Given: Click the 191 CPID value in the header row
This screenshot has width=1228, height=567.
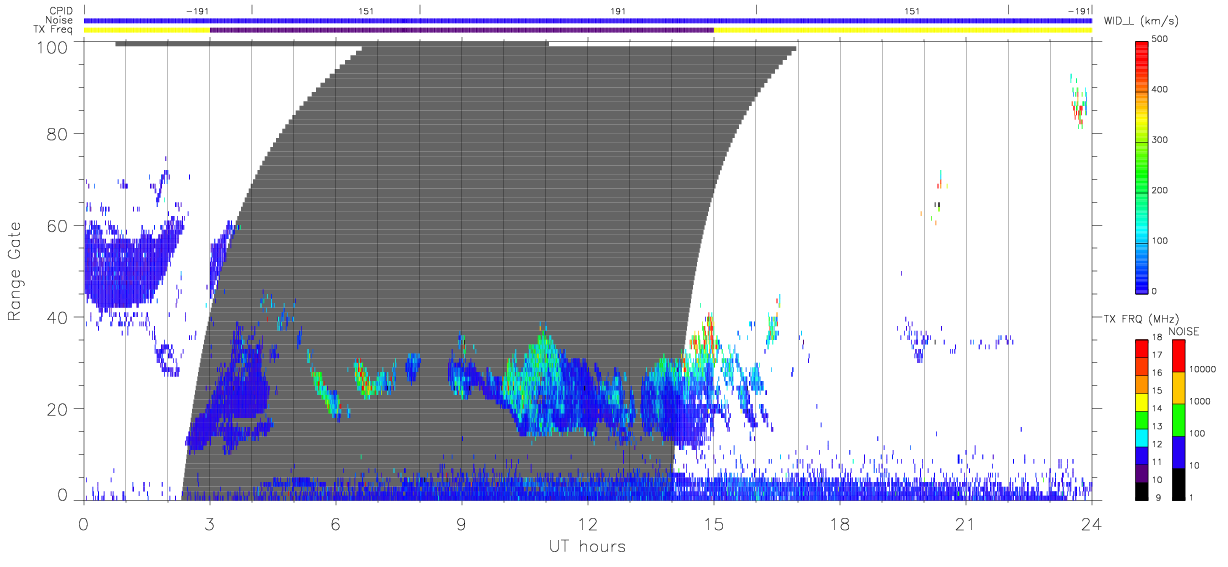Looking at the screenshot, I should pos(618,10).
